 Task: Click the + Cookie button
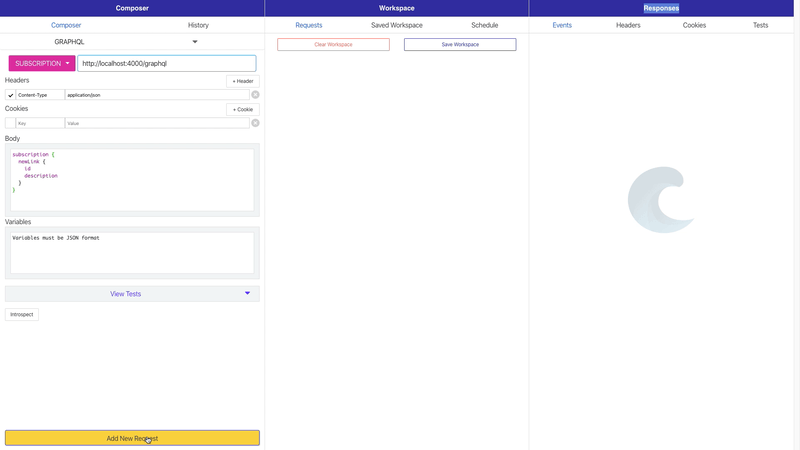tap(243, 109)
